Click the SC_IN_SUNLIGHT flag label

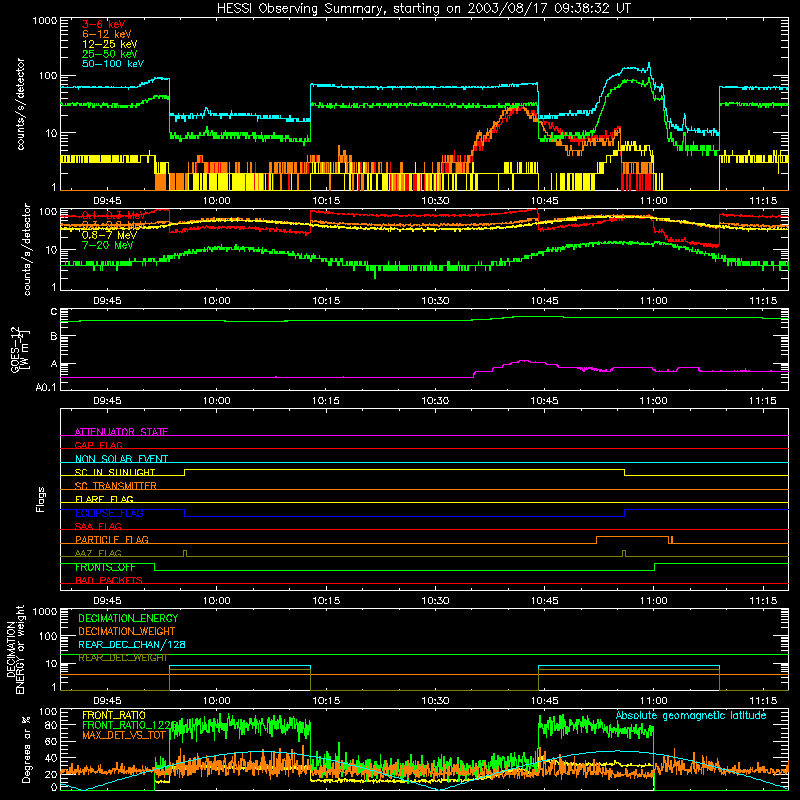point(115,472)
